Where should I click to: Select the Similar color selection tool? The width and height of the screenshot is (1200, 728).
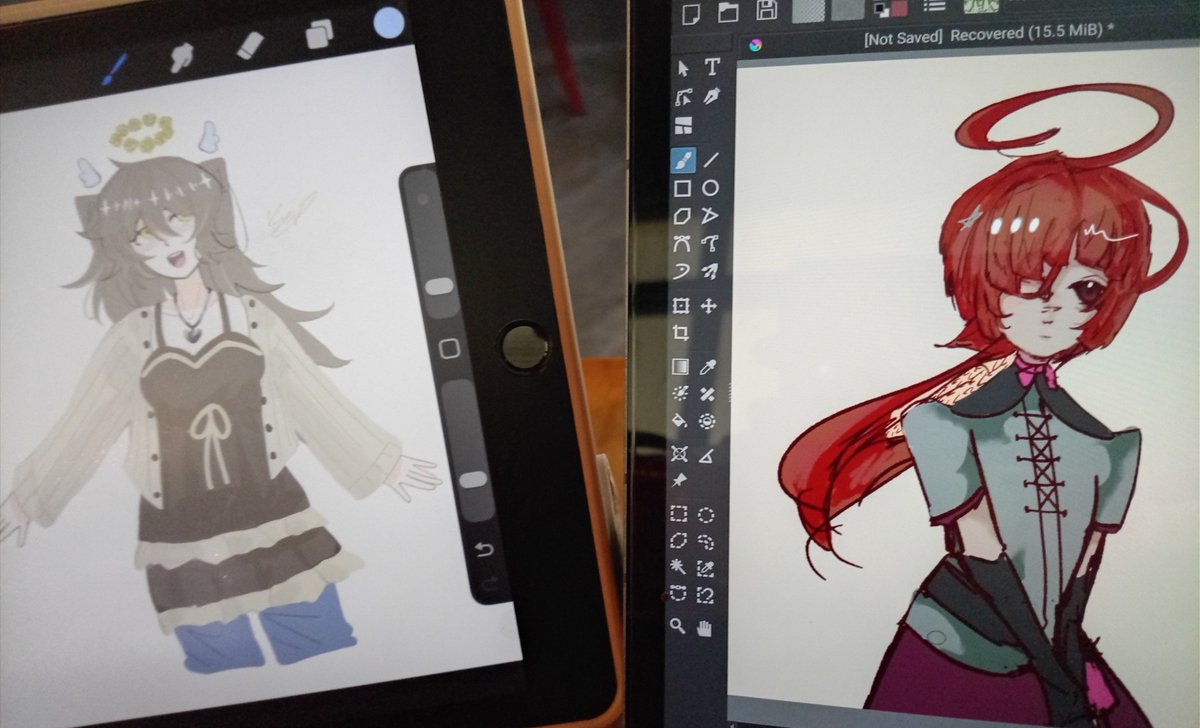click(706, 568)
